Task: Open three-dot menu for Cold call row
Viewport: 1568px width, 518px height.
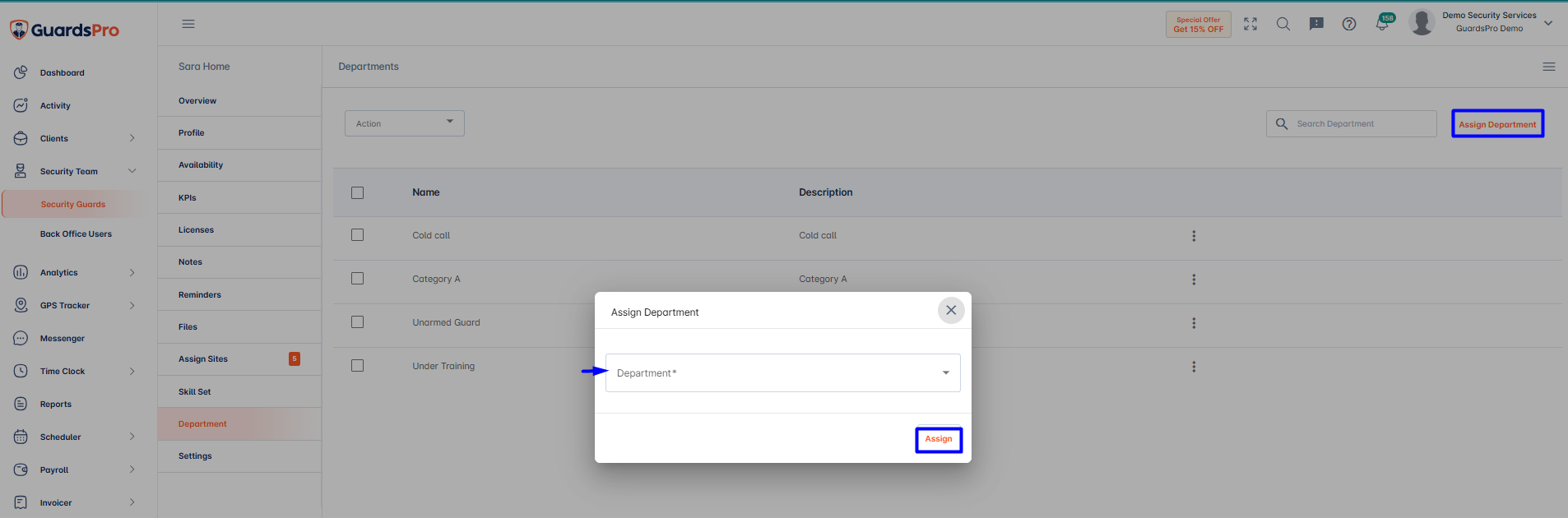Action: (1194, 236)
